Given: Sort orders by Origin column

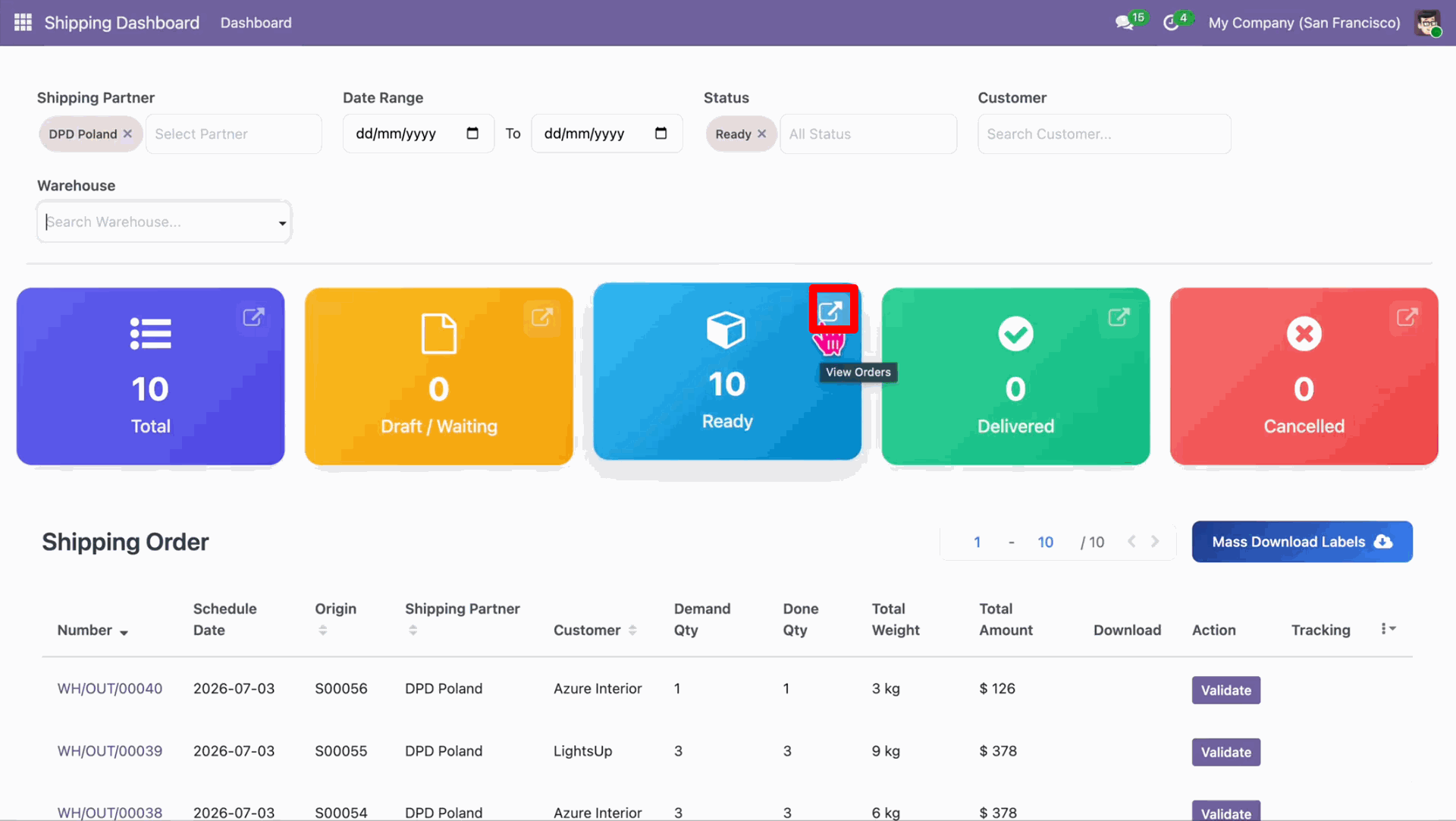Looking at the screenshot, I should click(322, 630).
